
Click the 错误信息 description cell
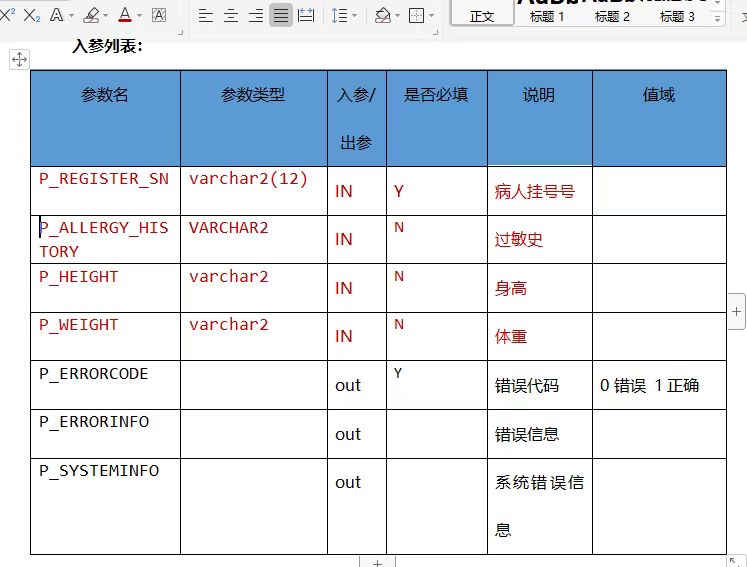(x=540, y=434)
